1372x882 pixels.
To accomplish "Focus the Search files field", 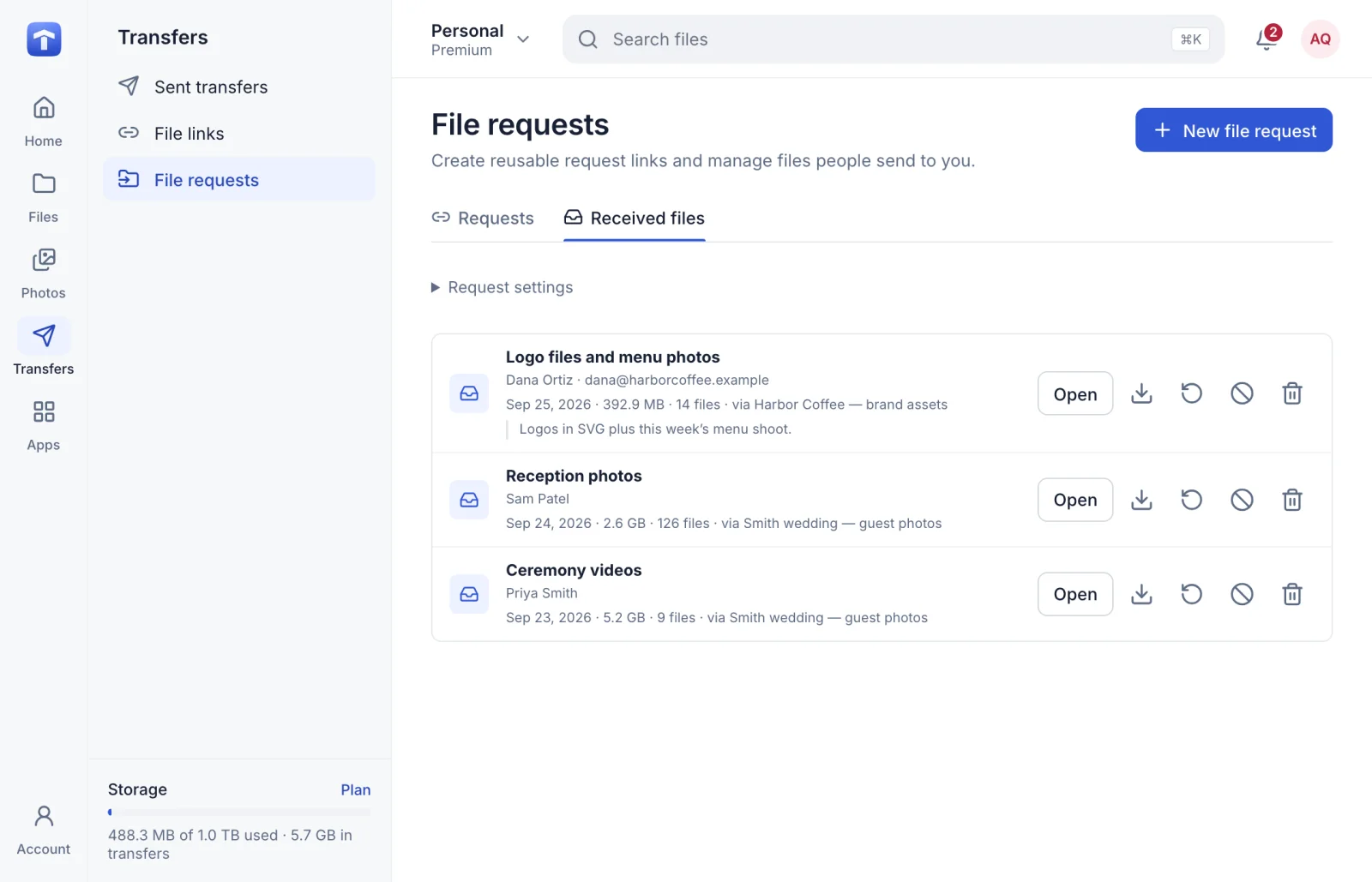I will [893, 39].
